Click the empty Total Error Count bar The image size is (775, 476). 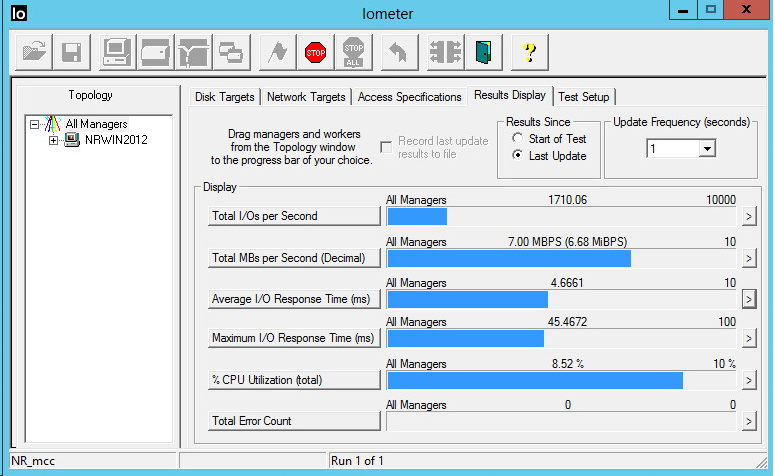[x=561, y=422]
